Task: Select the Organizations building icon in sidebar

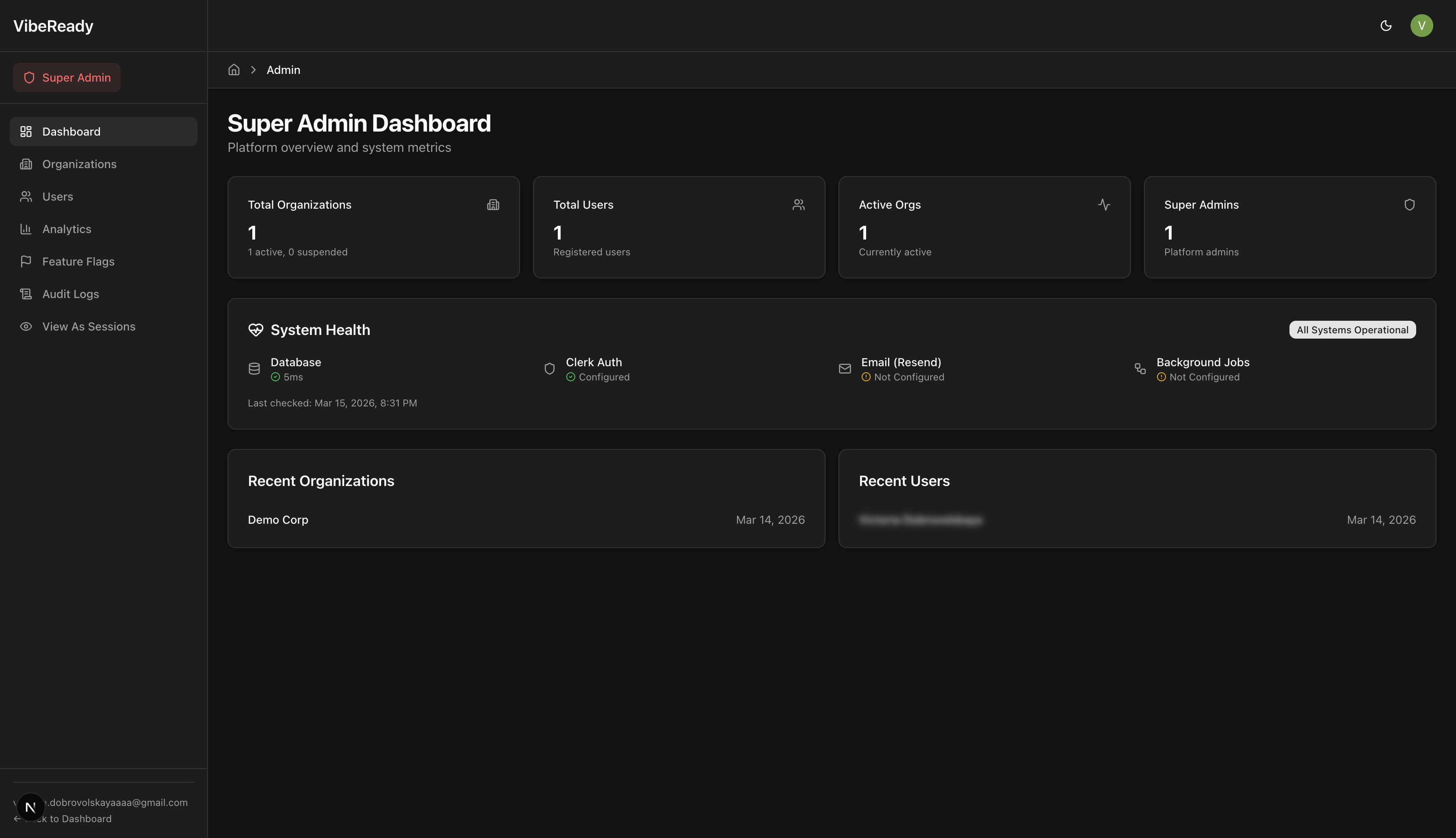Action: 26,164
